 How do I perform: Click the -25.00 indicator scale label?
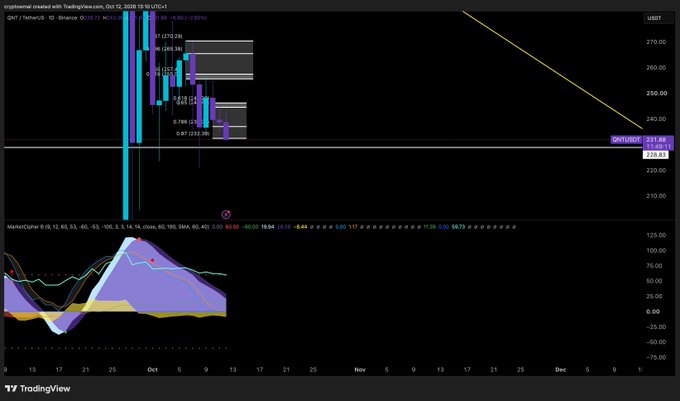tap(656, 327)
